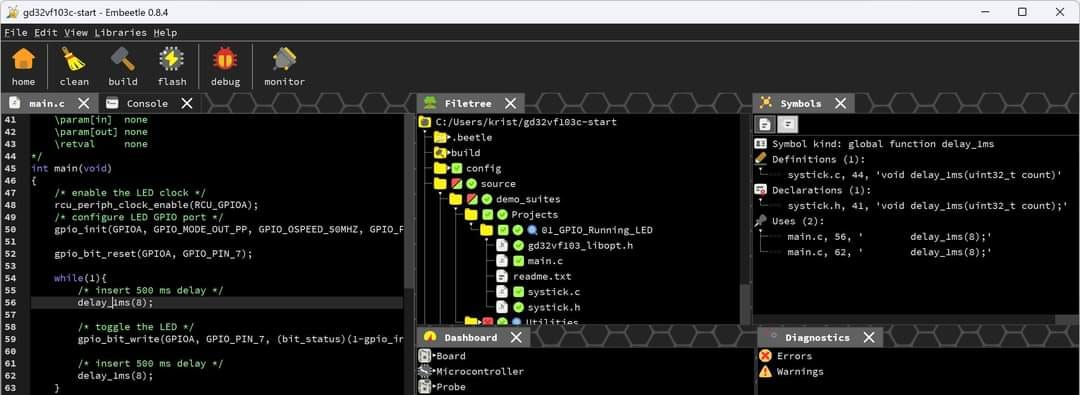Toggle the green checkbox beside config folder
The width and height of the screenshot is (1080, 395).
point(456,168)
